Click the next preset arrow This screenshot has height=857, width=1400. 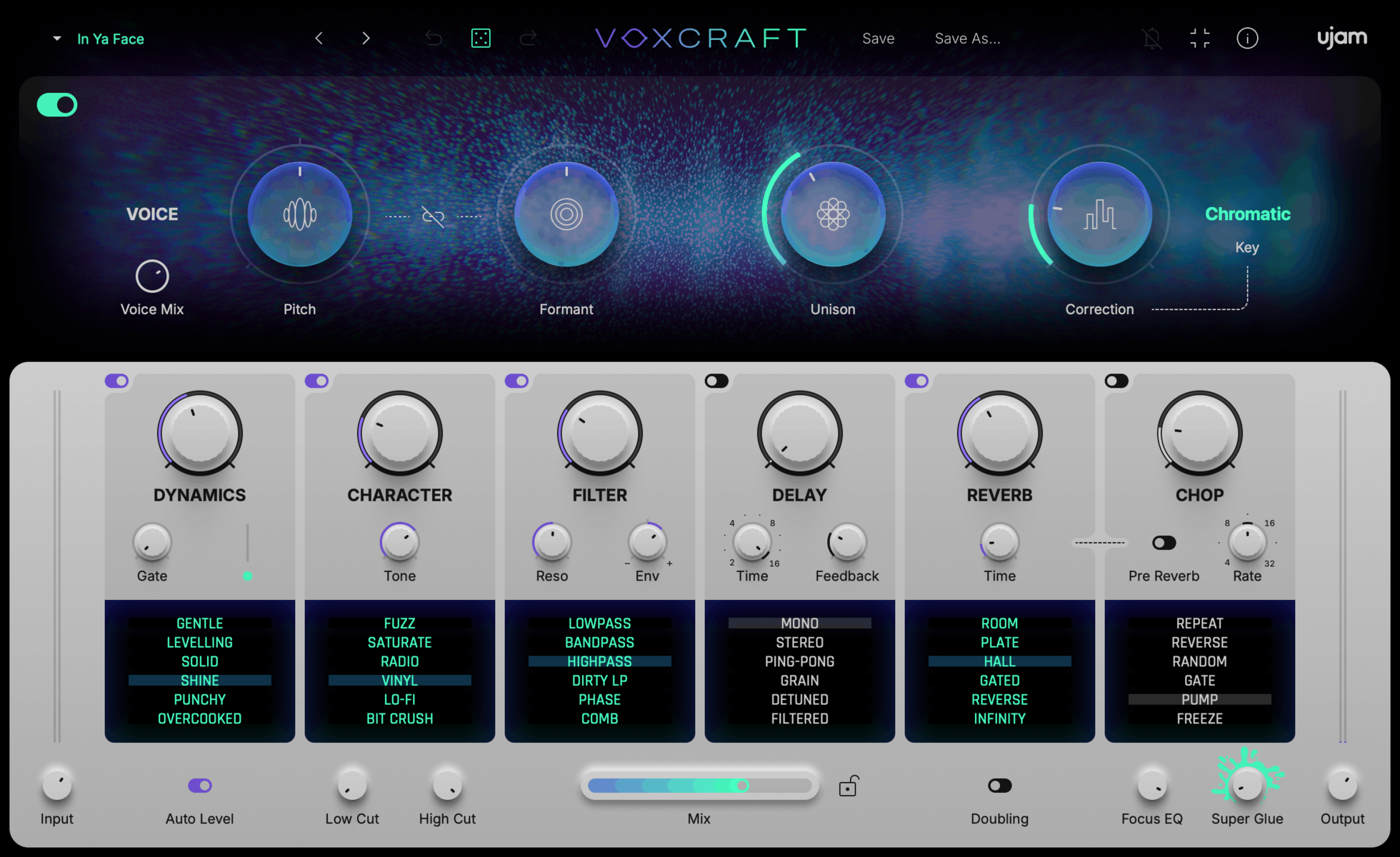(366, 38)
